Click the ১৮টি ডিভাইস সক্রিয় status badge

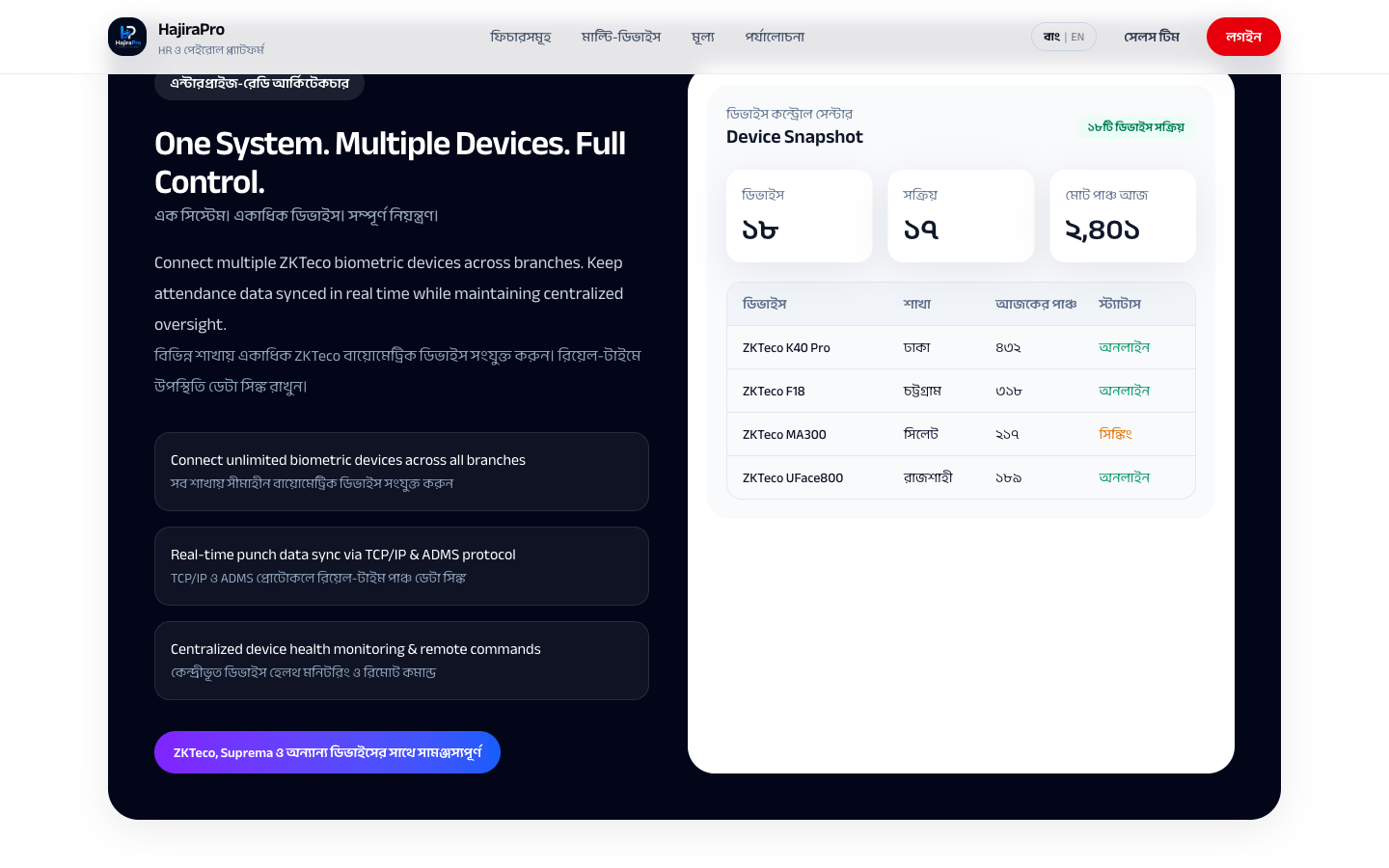[1135, 127]
